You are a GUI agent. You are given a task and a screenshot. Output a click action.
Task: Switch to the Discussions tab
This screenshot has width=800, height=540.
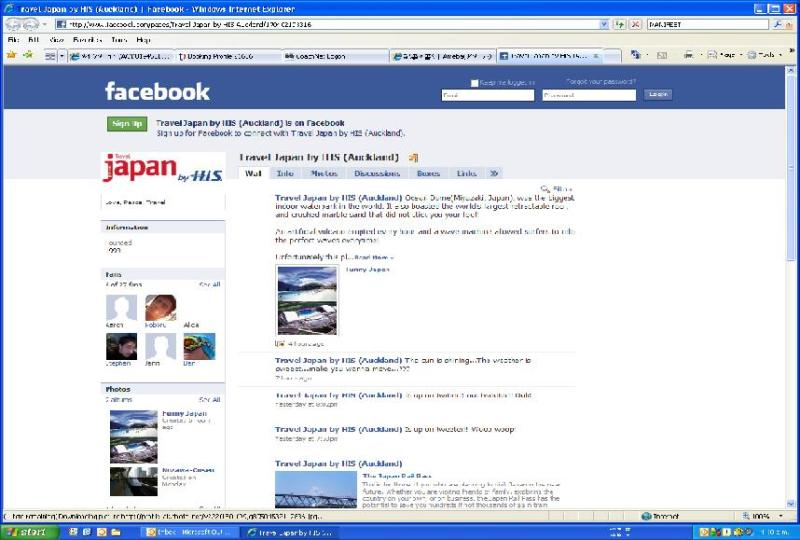tap(377, 173)
